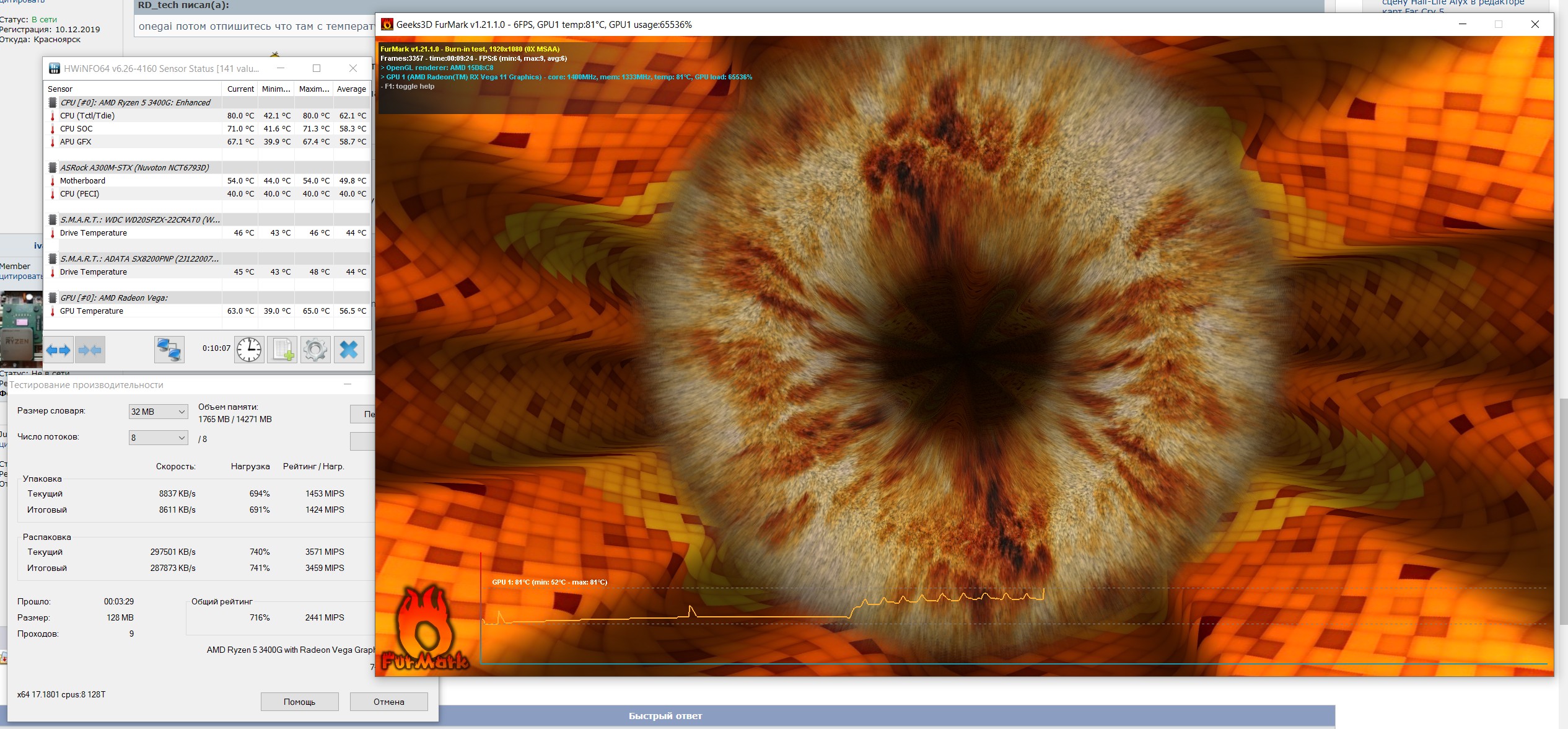Click the Отмена button

click(388, 702)
